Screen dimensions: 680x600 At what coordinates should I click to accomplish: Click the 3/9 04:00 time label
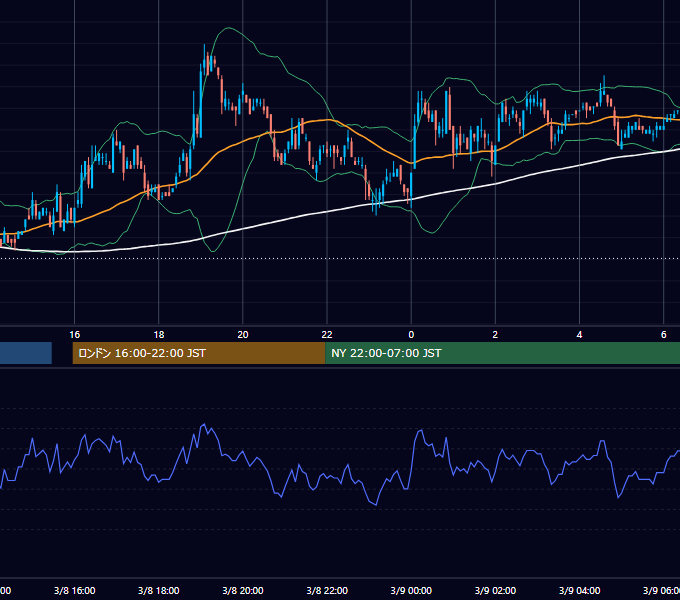(x=579, y=590)
